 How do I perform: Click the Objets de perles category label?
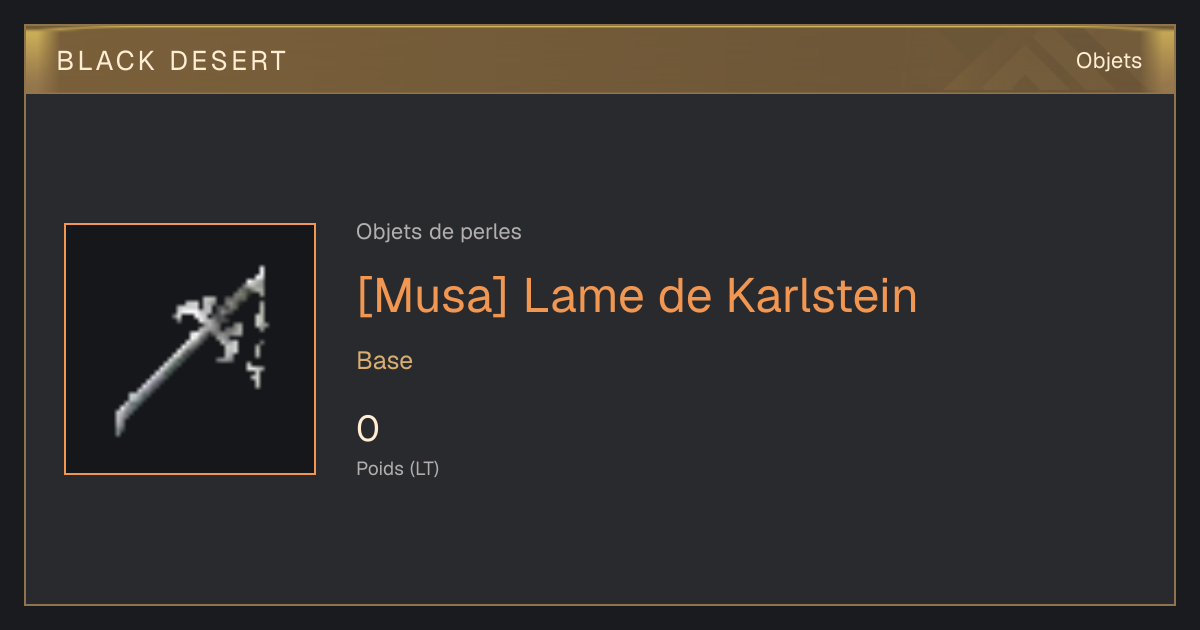point(439,232)
